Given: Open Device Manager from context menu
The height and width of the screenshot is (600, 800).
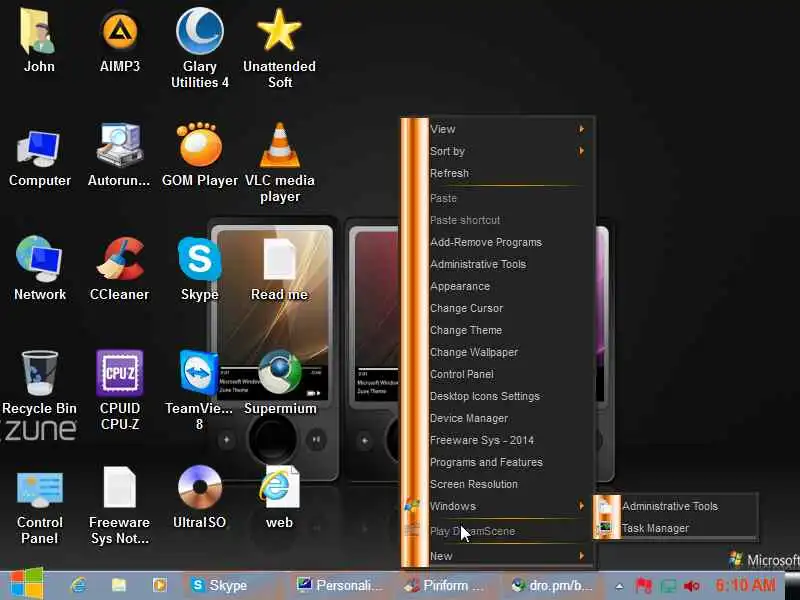Looking at the screenshot, I should pyautogui.click(x=512, y=418).
